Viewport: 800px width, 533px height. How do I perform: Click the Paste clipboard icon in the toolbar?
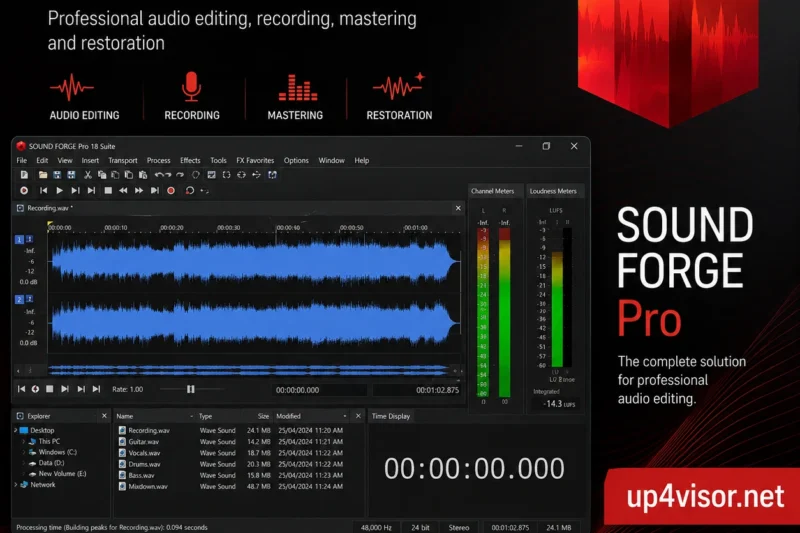(143, 175)
